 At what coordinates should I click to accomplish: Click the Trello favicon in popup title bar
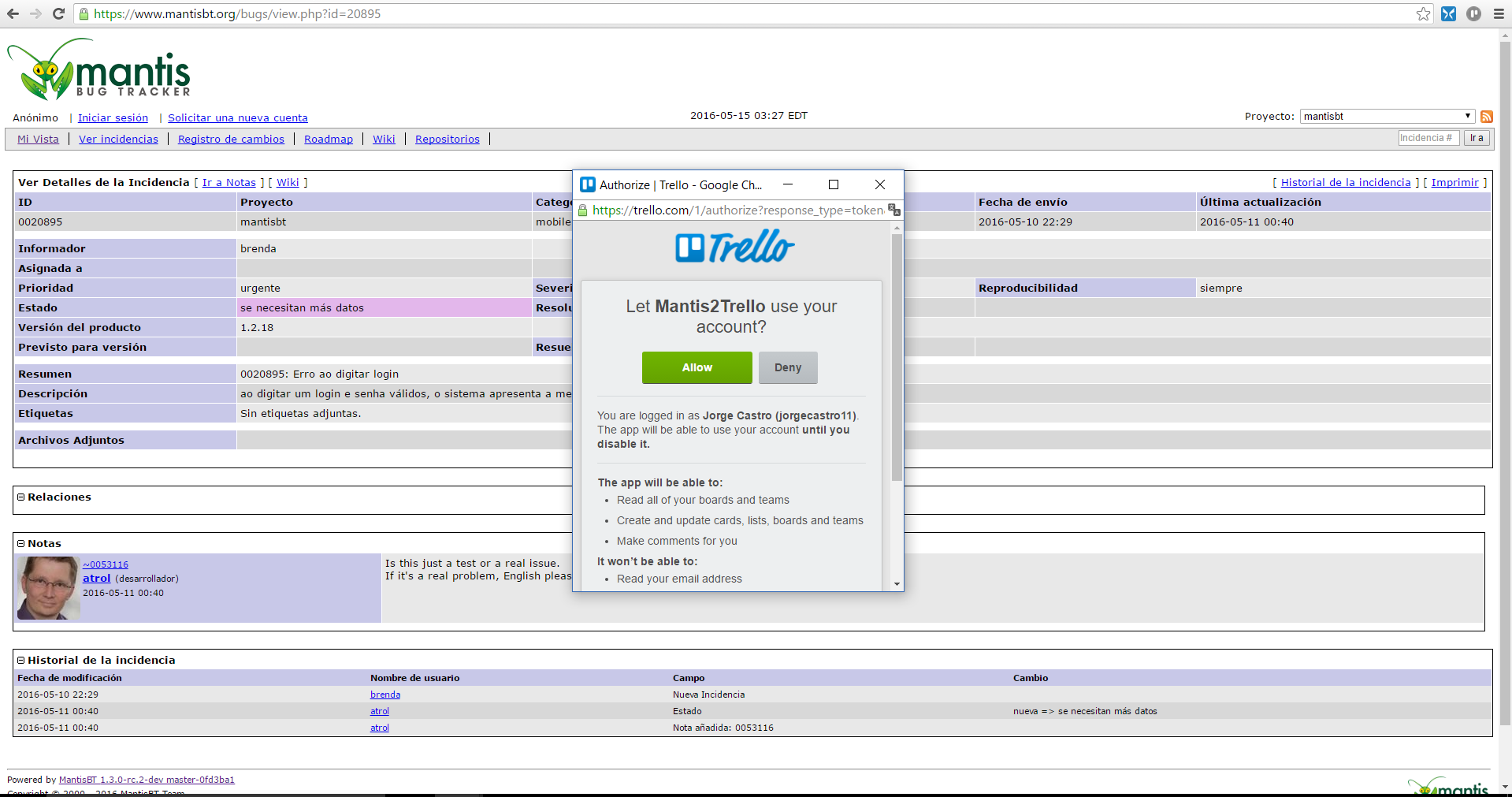point(588,184)
